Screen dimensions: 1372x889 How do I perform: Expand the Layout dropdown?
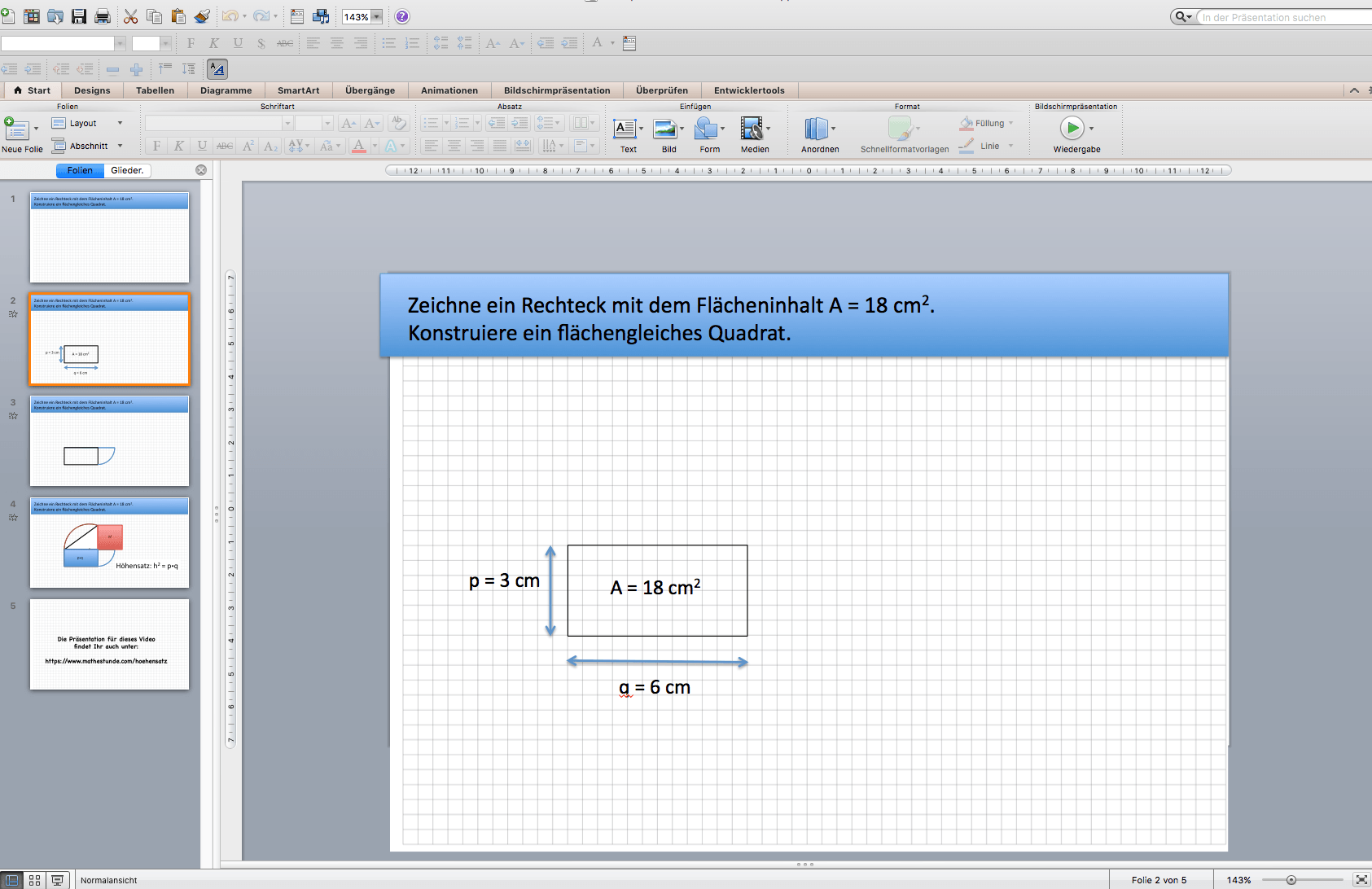tap(120, 123)
